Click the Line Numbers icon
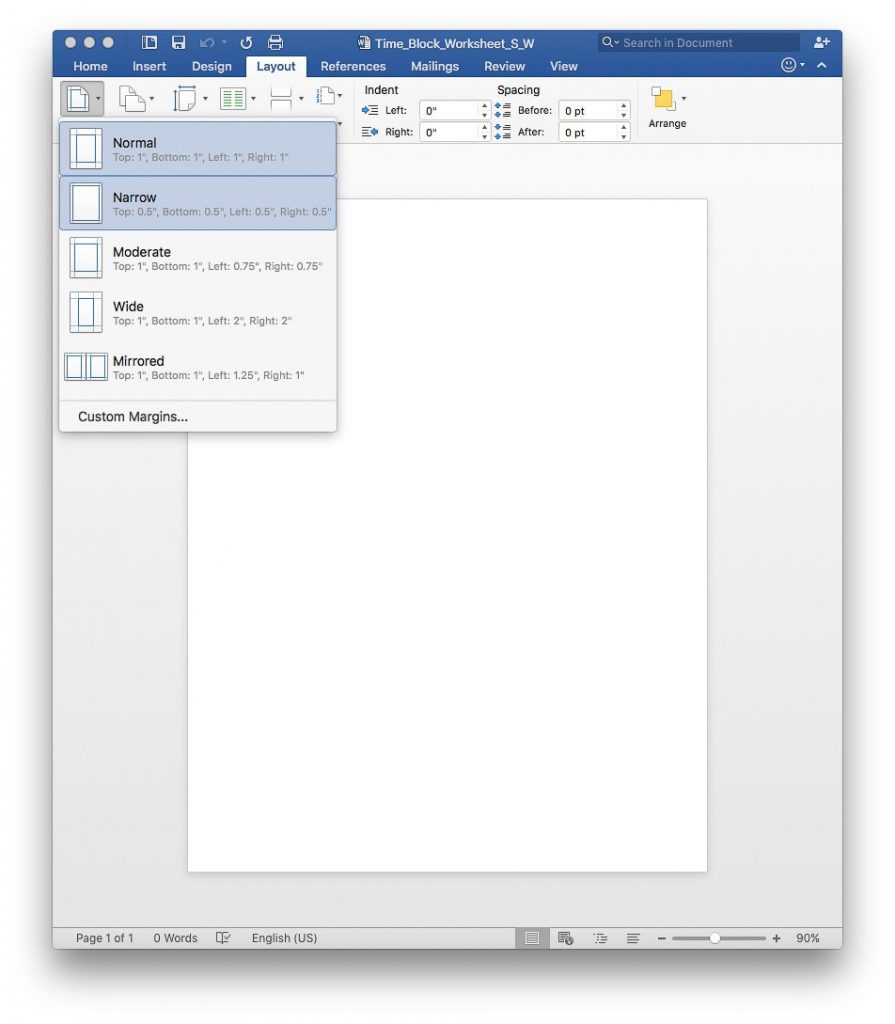The image size is (895, 1024). [326, 97]
